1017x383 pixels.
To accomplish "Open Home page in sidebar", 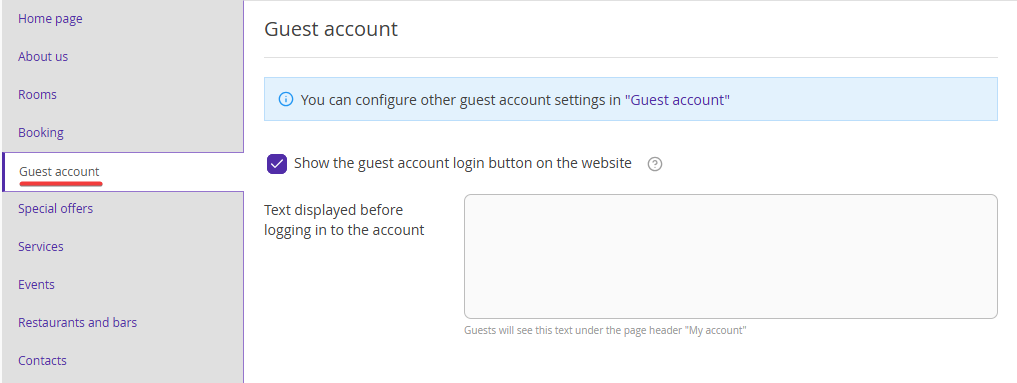I will click(x=50, y=19).
